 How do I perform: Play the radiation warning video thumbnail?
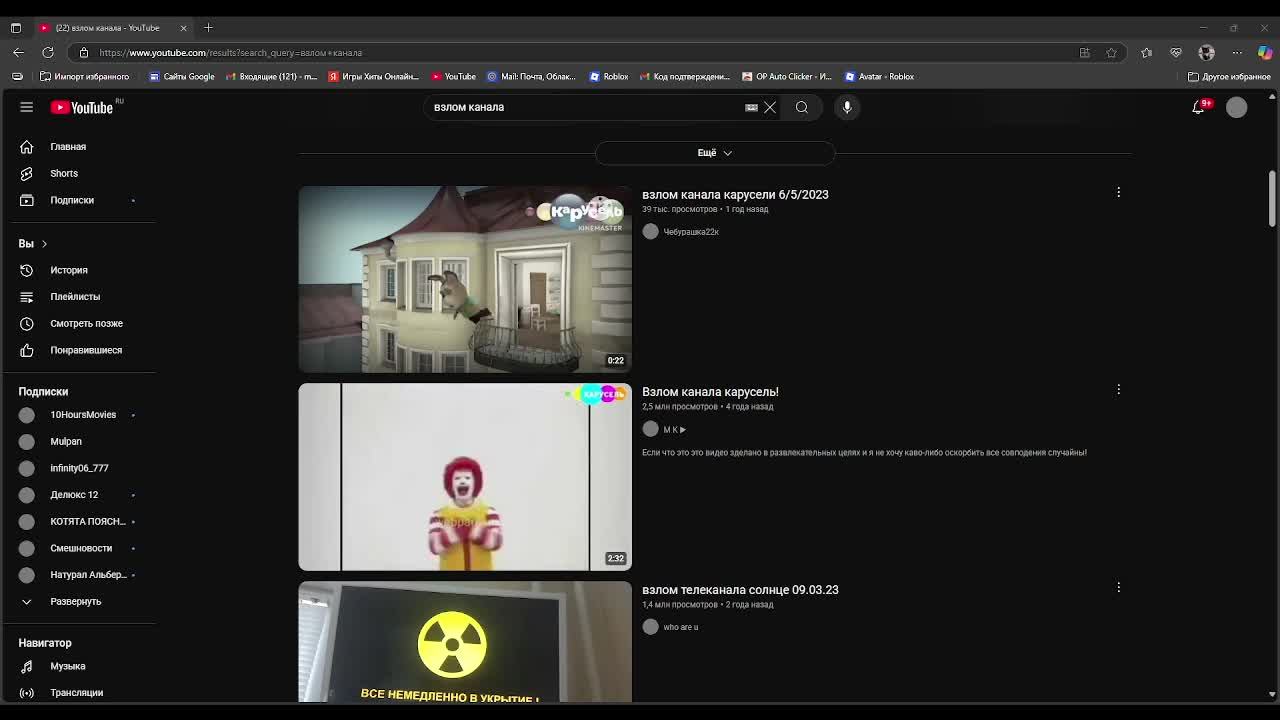pyautogui.click(x=465, y=642)
